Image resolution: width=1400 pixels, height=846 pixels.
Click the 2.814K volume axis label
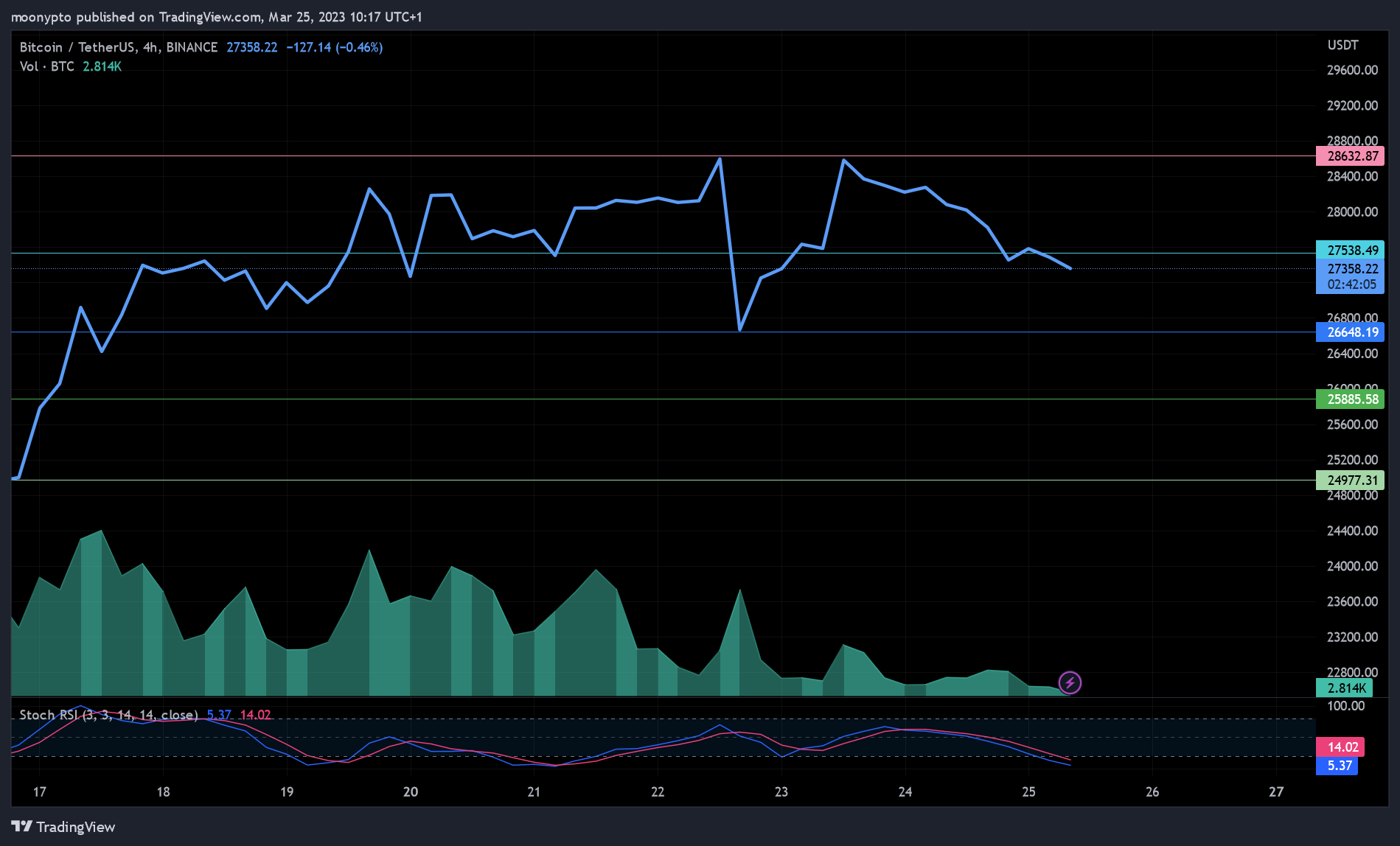[x=1345, y=688]
